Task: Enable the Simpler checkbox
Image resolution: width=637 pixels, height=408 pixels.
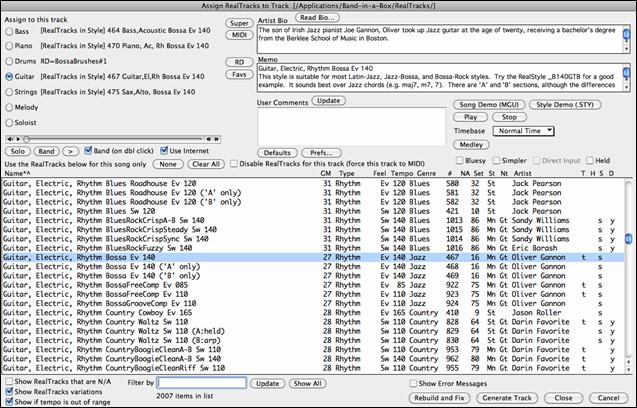Action: pyautogui.click(x=496, y=161)
